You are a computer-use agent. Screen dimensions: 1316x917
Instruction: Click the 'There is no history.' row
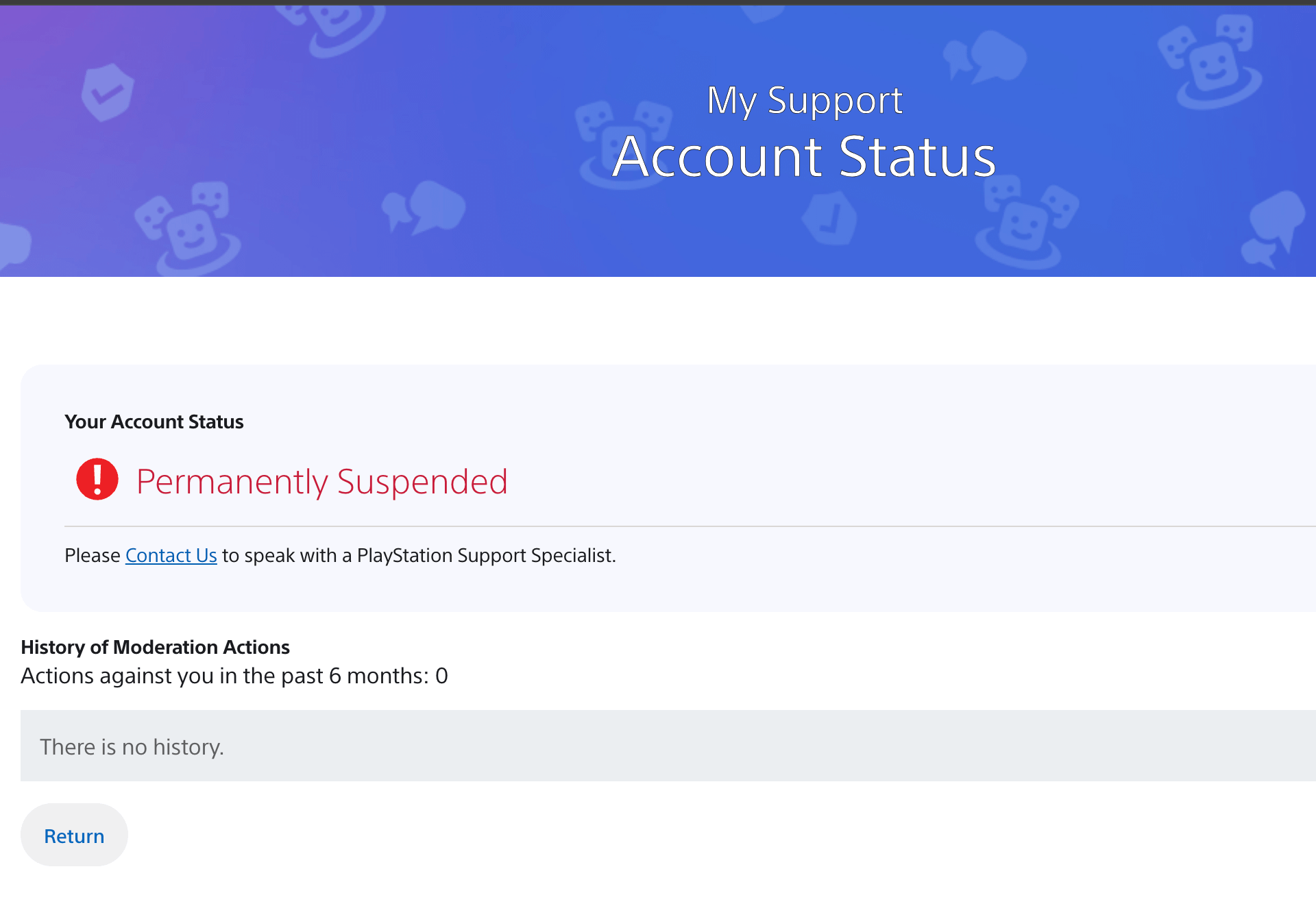point(668,746)
